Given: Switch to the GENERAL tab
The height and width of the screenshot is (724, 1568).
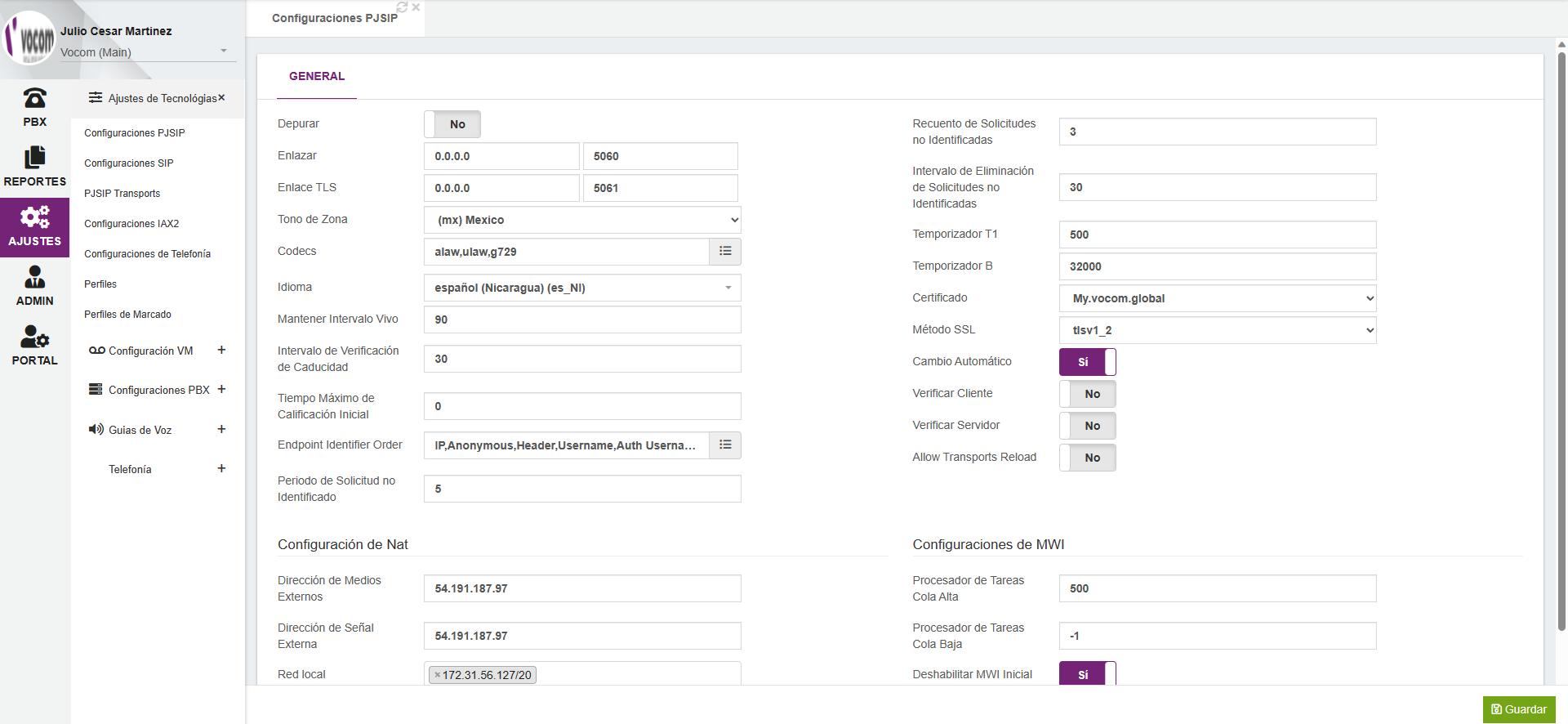Looking at the screenshot, I should pyautogui.click(x=317, y=76).
